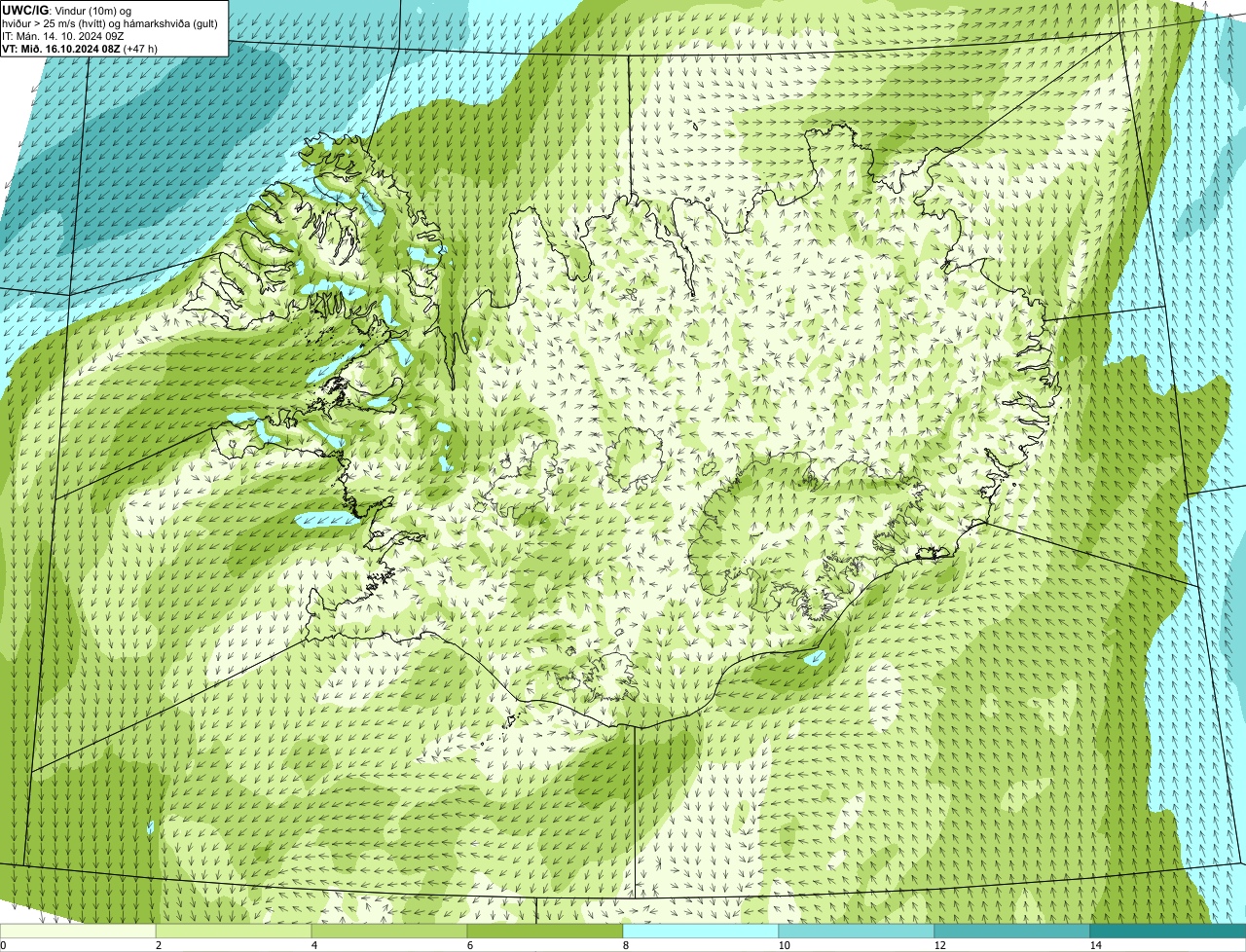Click the legend scale label '10'
Viewport: 1246px width, 952px height.
(x=784, y=945)
